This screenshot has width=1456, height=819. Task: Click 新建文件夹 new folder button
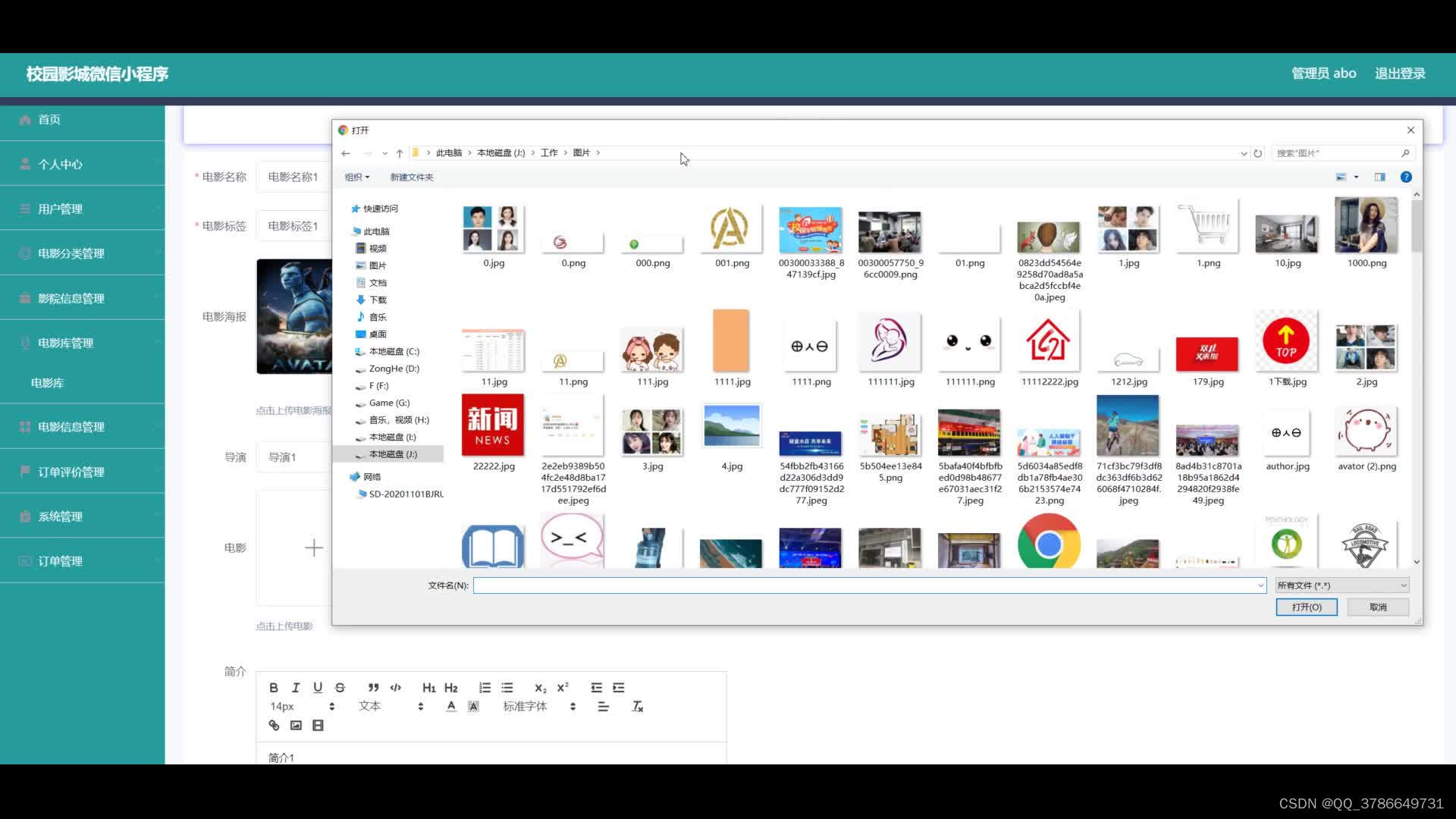point(412,177)
